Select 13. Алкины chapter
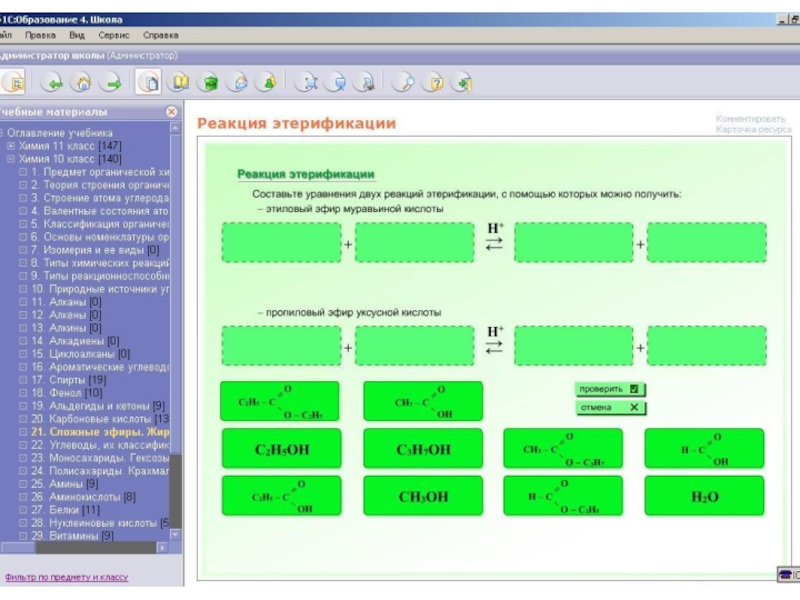Screen dimensions: 800x600 (x=66, y=328)
